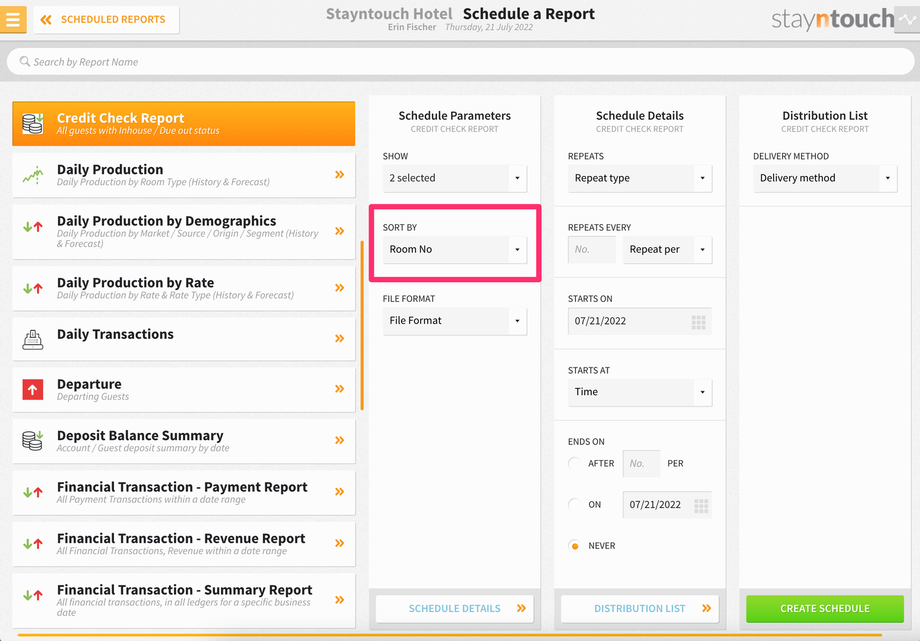Go back to Scheduled Reports

coord(106,19)
